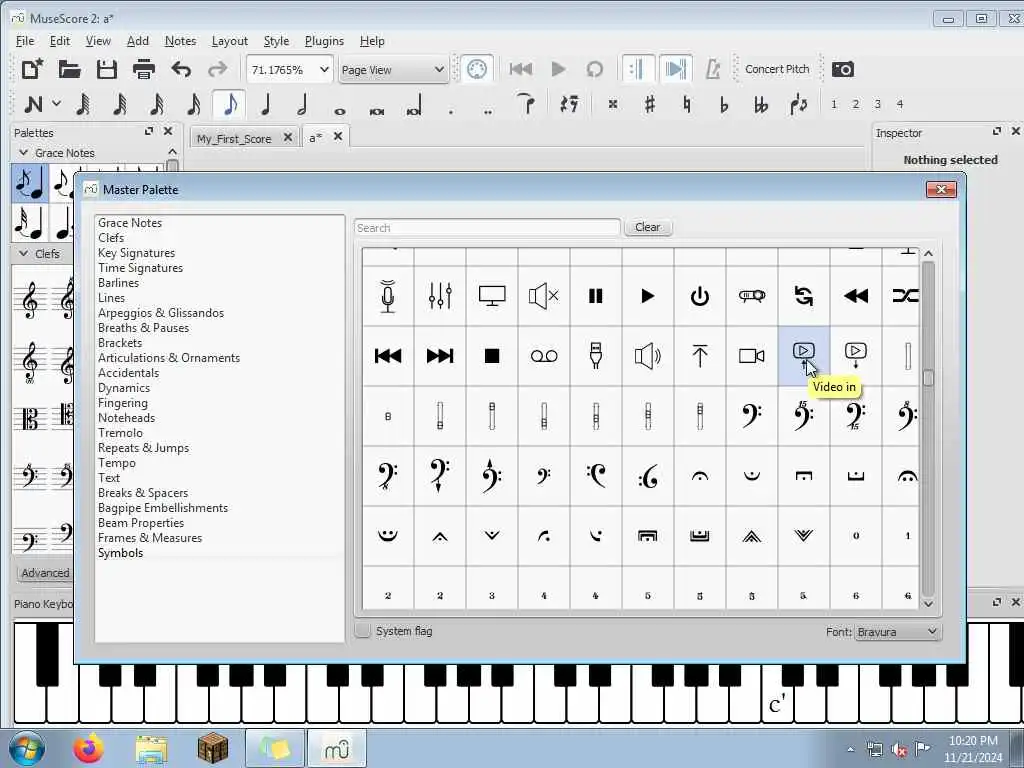Open note input mode dropdown arrow
Image resolution: width=1024 pixels, height=768 pixels.
tap(57, 104)
